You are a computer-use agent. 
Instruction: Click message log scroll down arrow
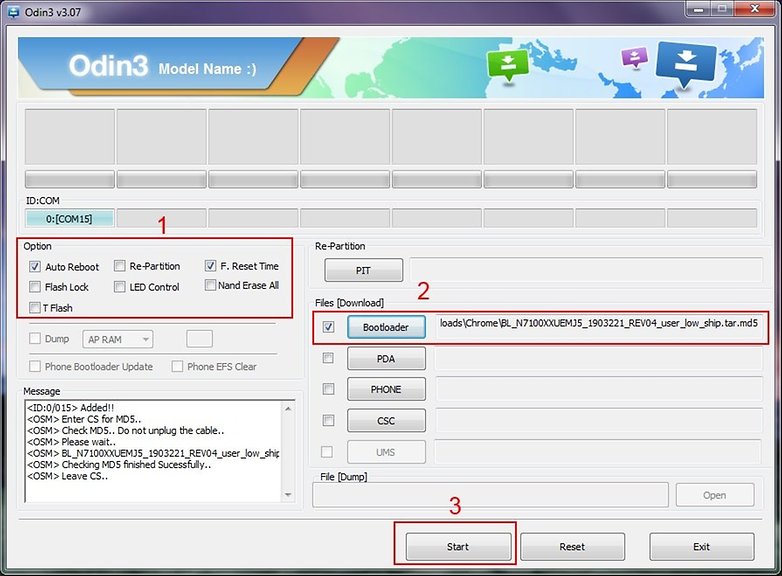pyautogui.click(x=288, y=495)
